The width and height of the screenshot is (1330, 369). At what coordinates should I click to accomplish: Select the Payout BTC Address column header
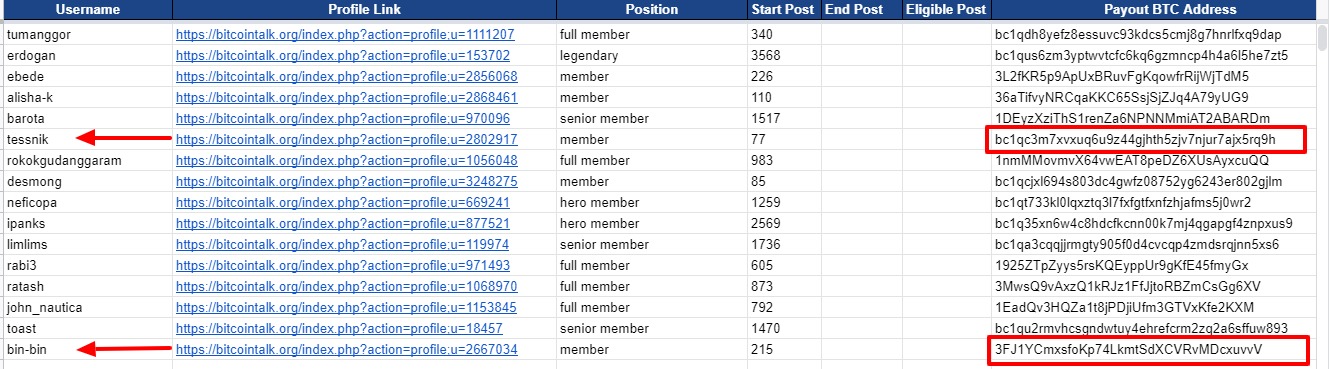click(x=1155, y=10)
